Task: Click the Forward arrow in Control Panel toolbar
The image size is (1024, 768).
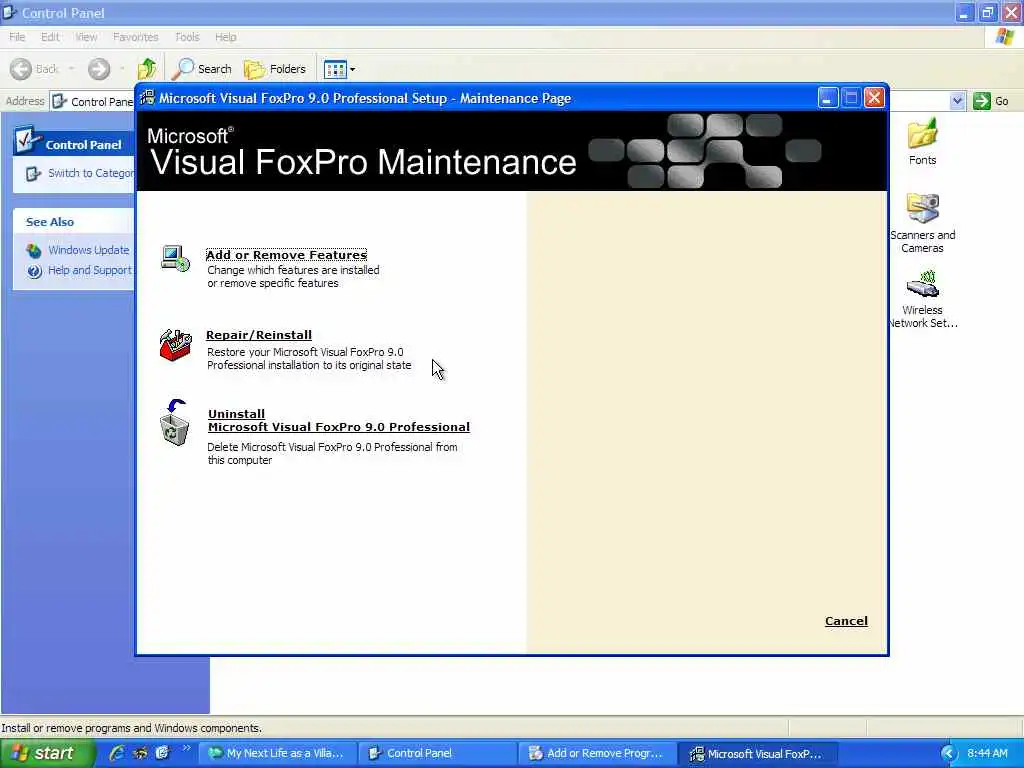Action: [99, 69]
